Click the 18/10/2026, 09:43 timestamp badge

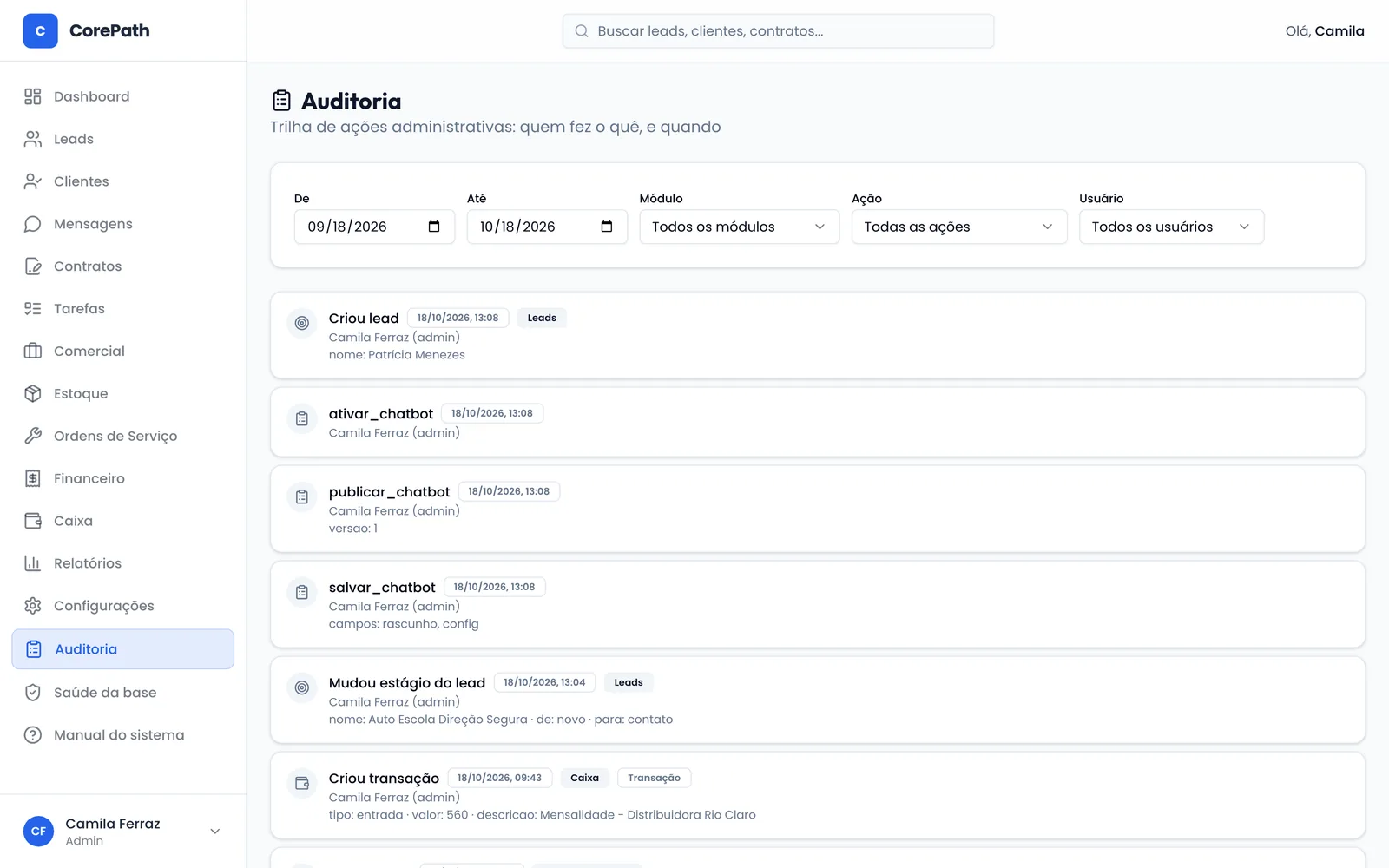click(x=499, y=778)
